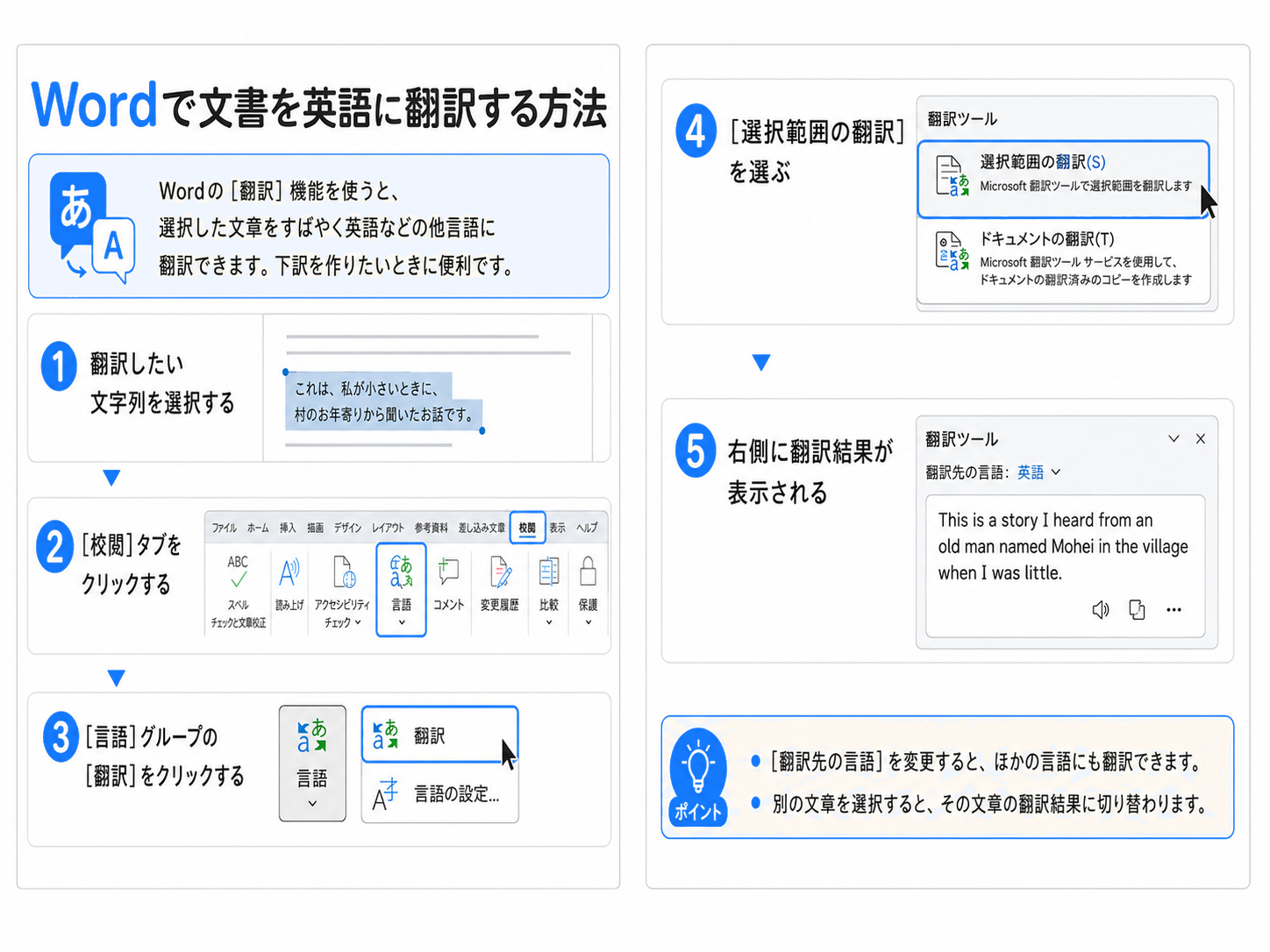The width and height of the screenshot is (1270, 952).
Task: Click the 読み上げ read-aloud icon
Action: point(289,573)
